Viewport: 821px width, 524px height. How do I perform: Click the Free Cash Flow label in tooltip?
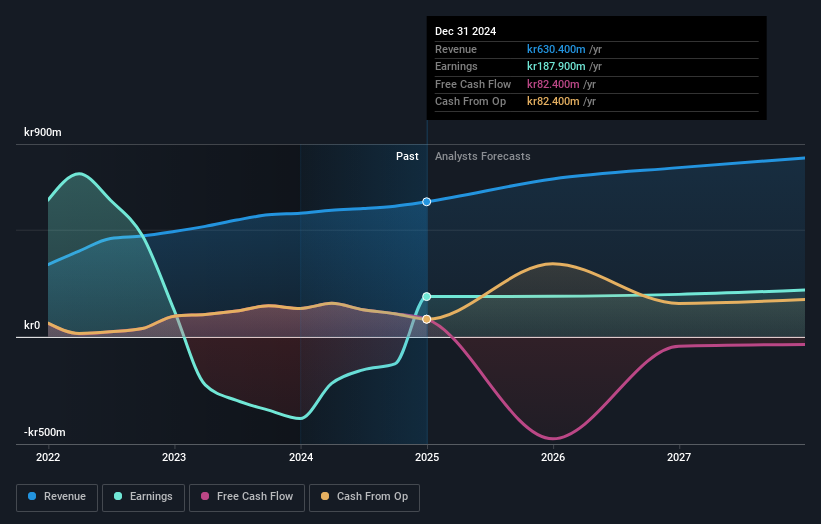(473, 84)
